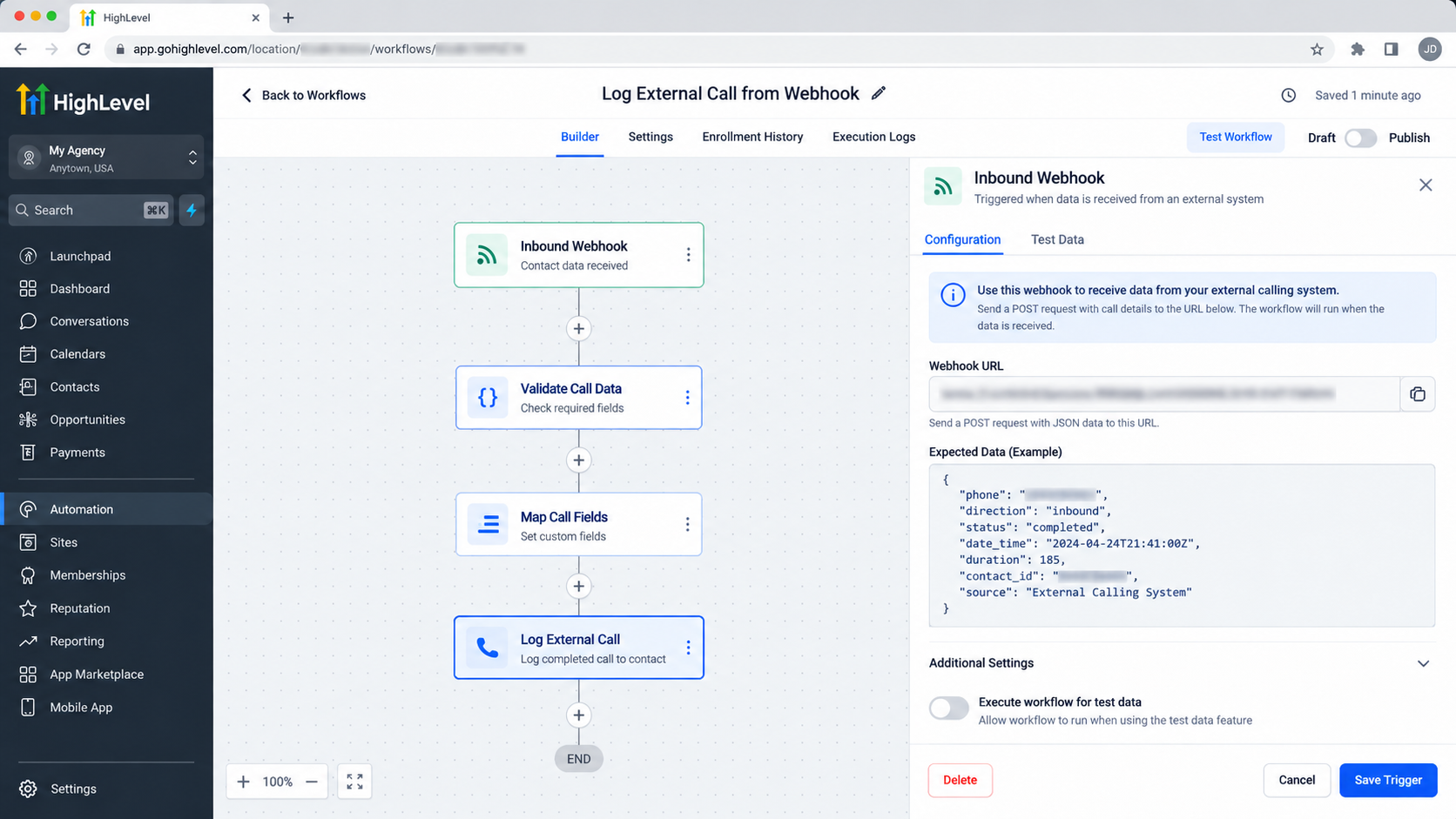Bookmark page with the star icon
This screenshot has height=819, width=1456.
pyautogui.click(x=1317, y=50)
